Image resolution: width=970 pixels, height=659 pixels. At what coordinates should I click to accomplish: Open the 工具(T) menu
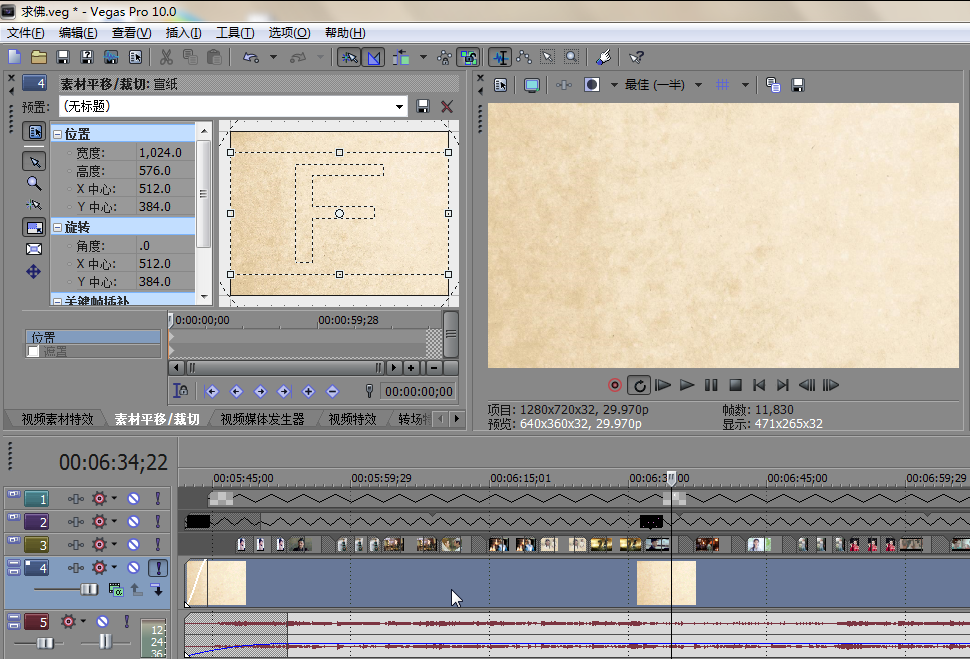pyautogui.click(x=234, y=33)
